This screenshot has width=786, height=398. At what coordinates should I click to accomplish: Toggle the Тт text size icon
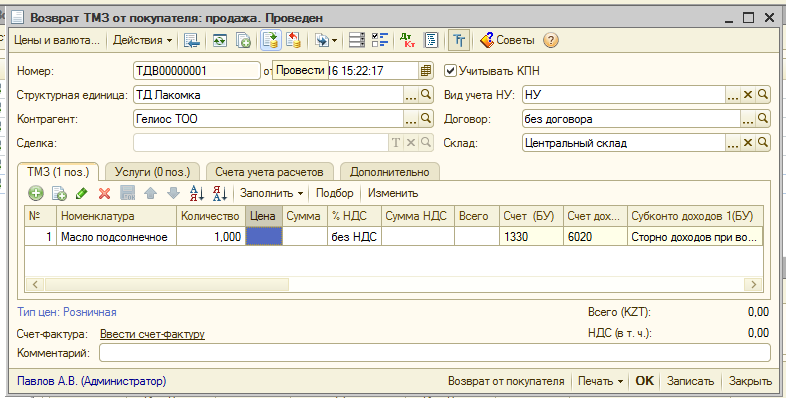pyautogui.click(x=459, y=40)
